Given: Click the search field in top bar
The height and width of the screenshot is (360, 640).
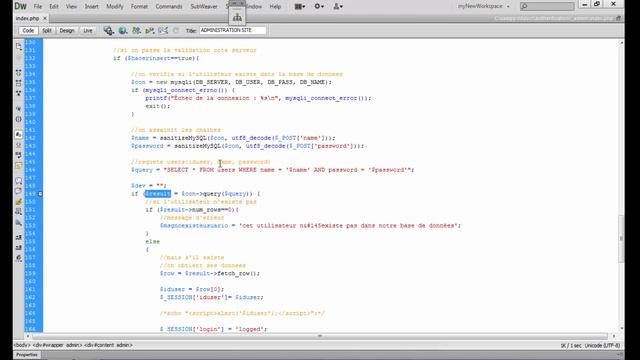Looking at the screenshot, I should click(547, 6).
